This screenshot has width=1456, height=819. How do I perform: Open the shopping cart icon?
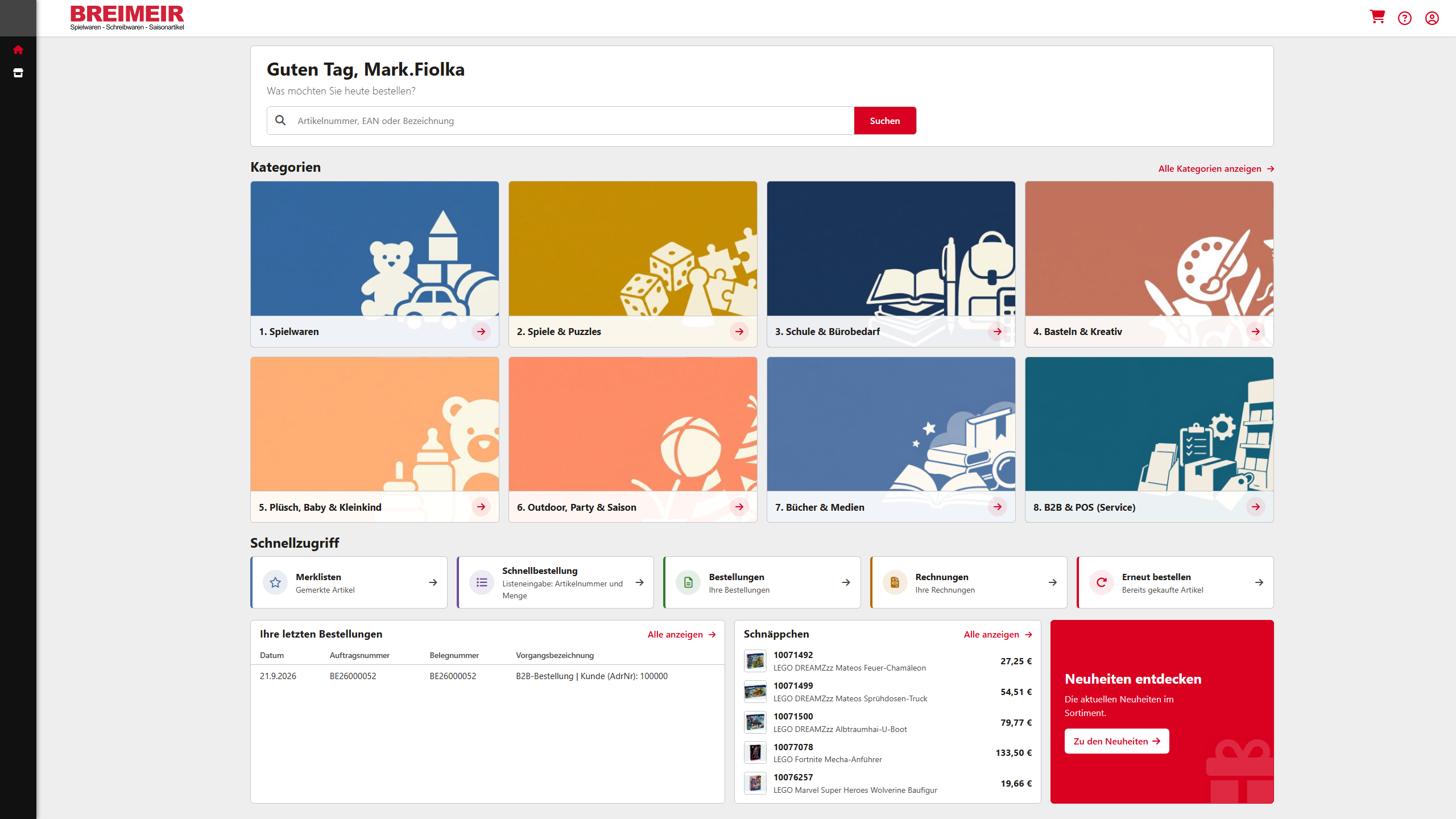point(1377,18)
